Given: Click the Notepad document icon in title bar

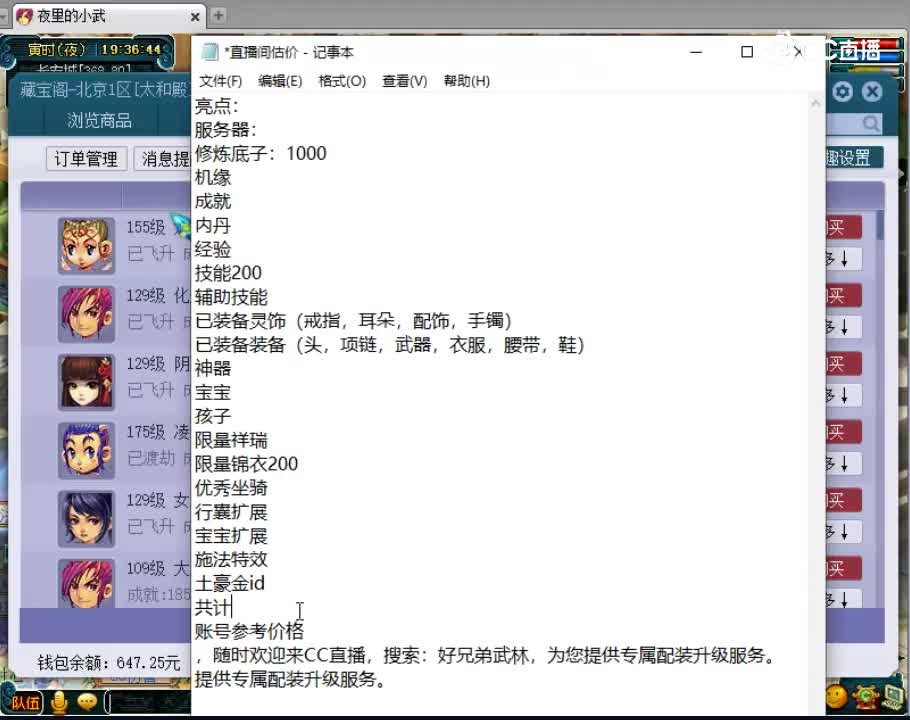Looking at the screenshot, I should [209, 52].
